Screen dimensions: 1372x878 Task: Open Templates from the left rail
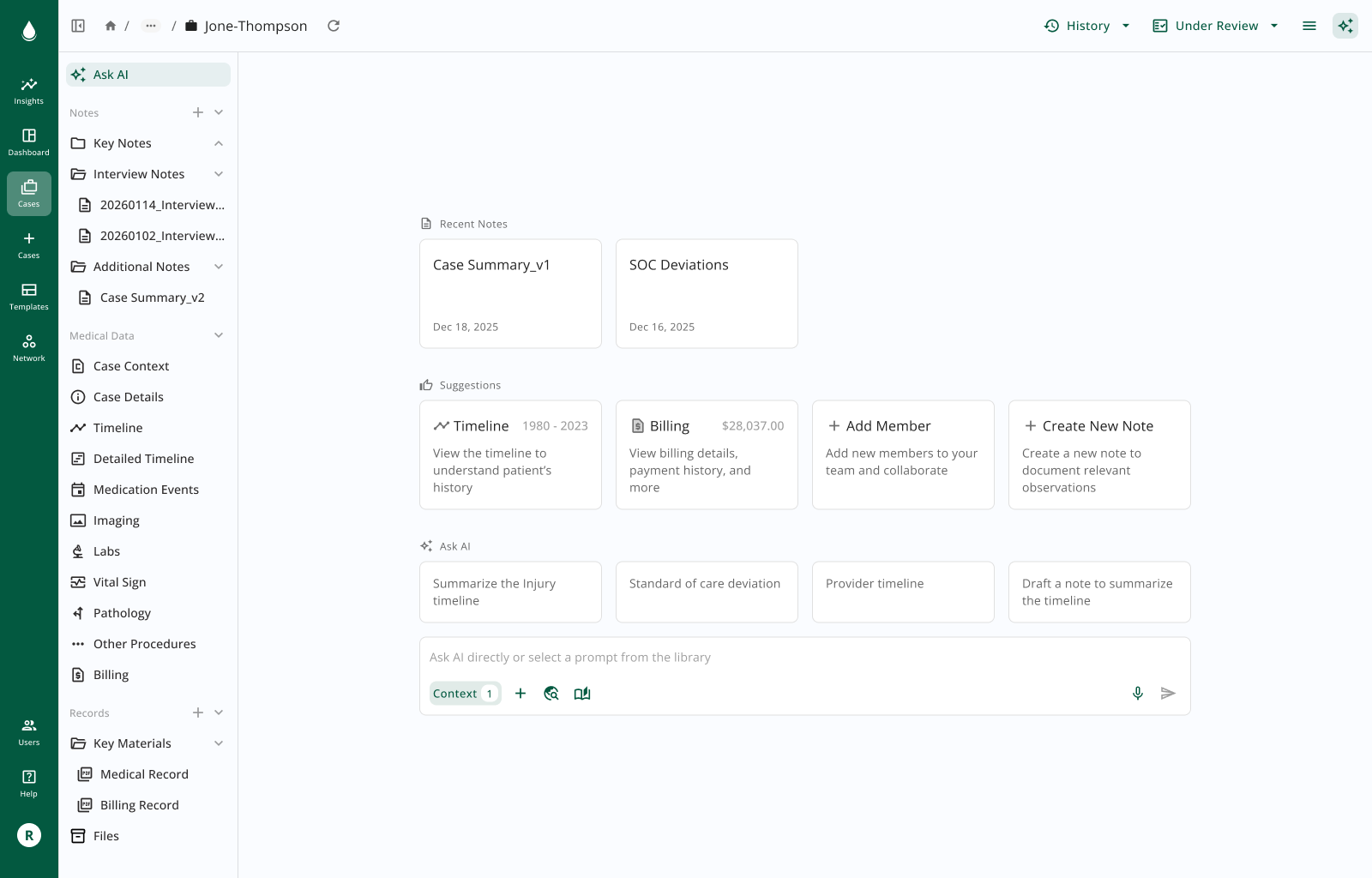point(28,296)
